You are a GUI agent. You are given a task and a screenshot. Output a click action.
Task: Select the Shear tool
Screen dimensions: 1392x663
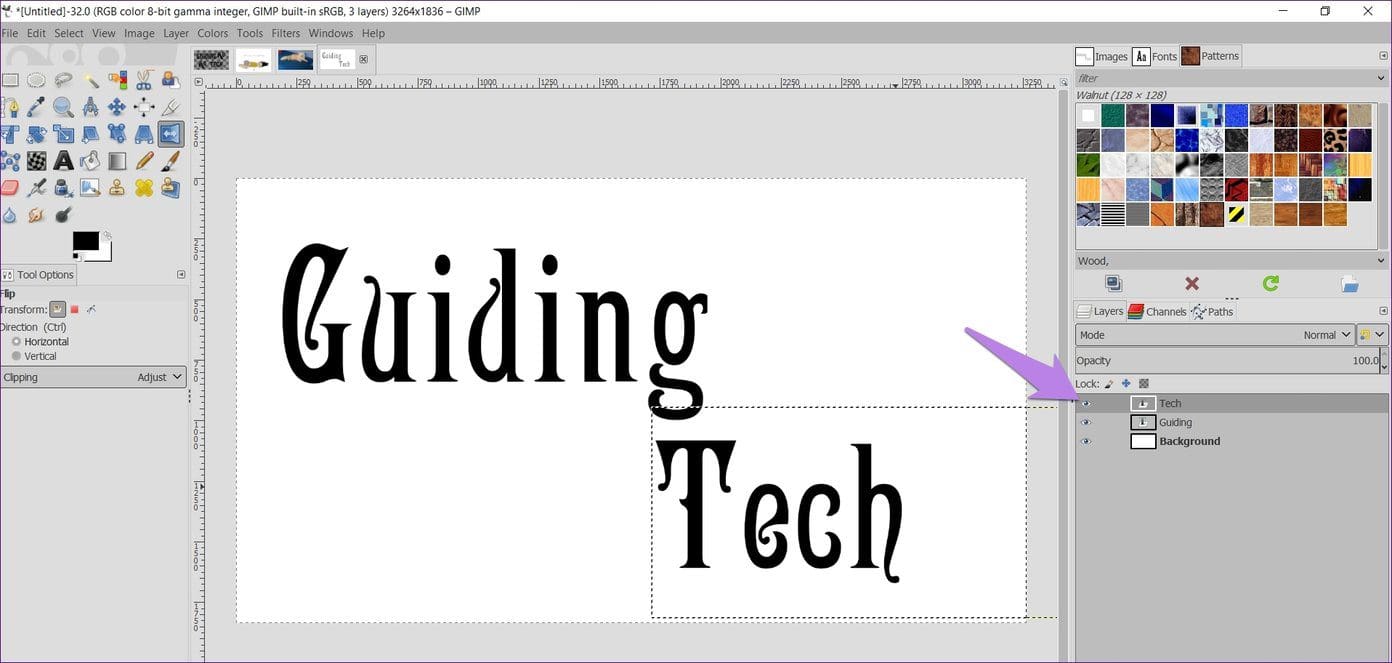90,134
